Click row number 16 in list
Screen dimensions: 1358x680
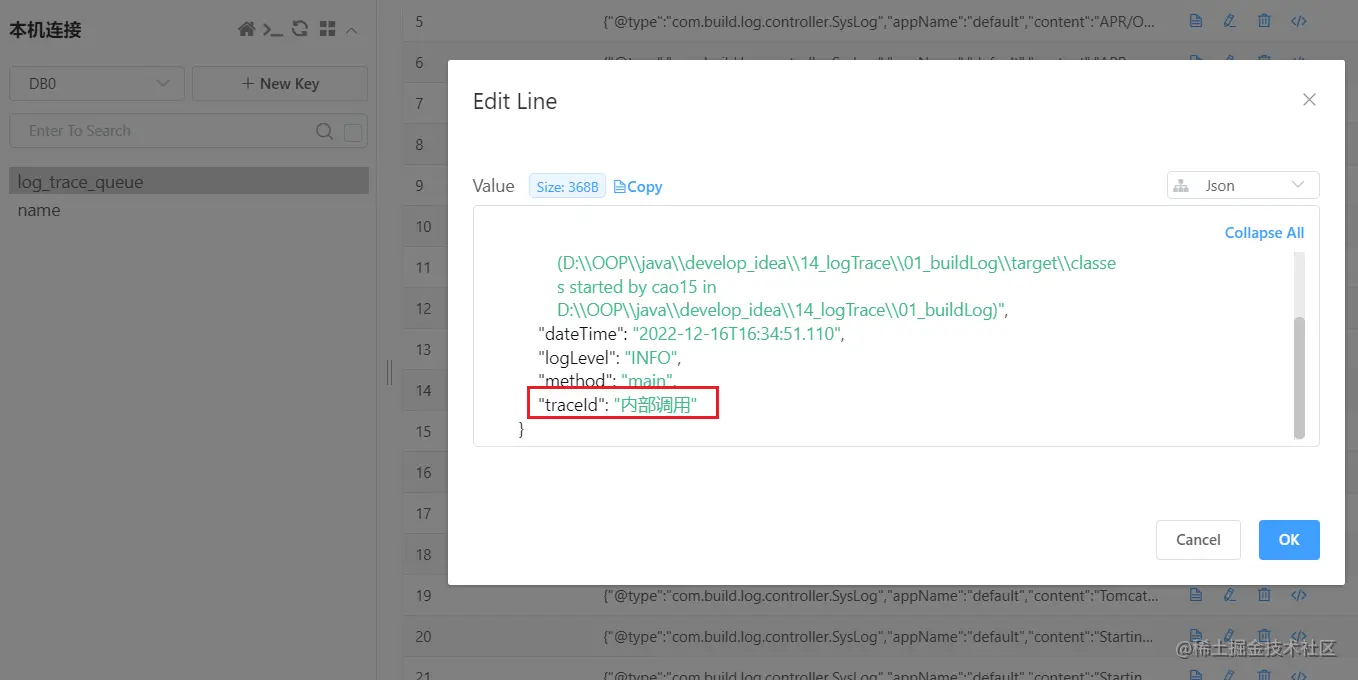click(423, 472)
